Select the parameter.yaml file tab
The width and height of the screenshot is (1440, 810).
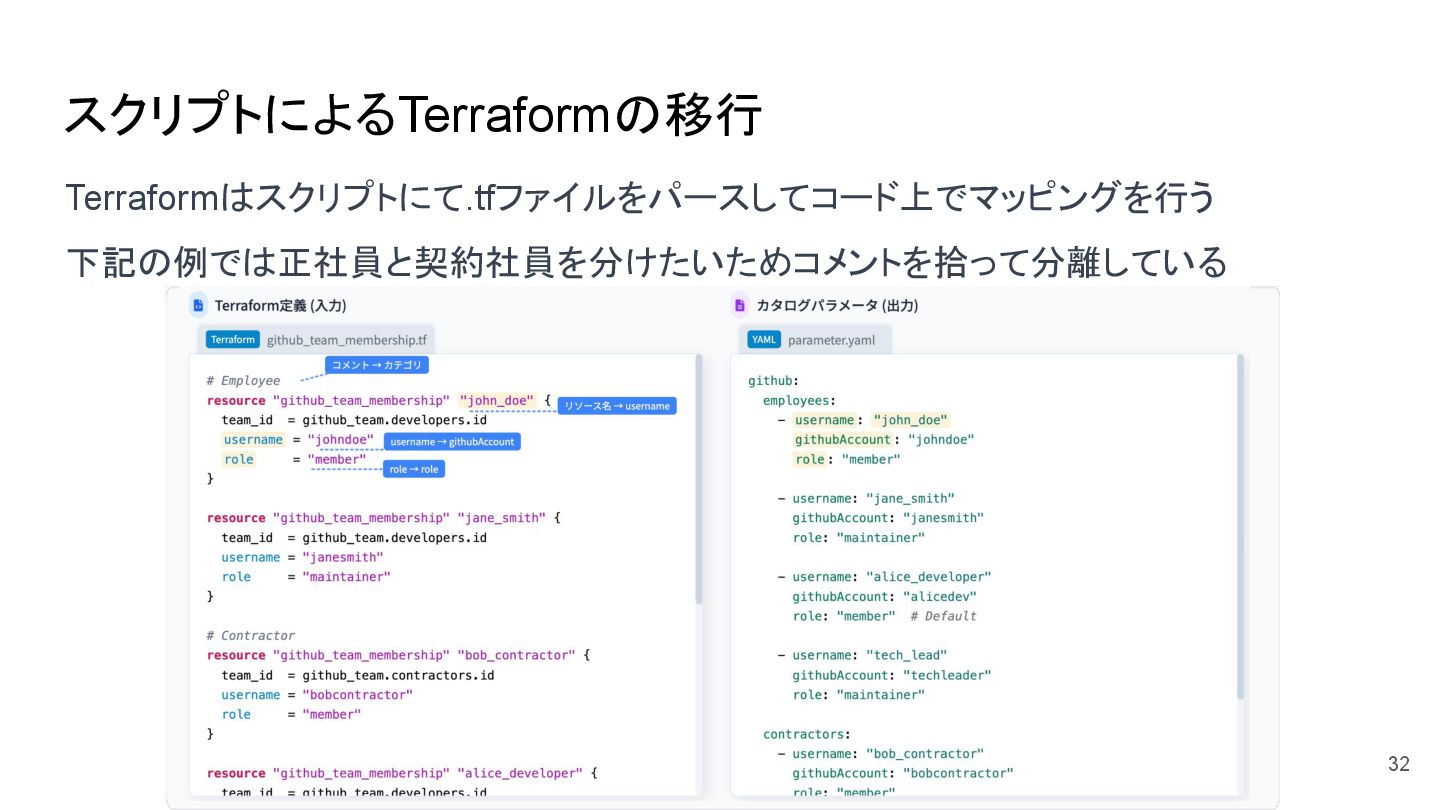click(815, 339)
